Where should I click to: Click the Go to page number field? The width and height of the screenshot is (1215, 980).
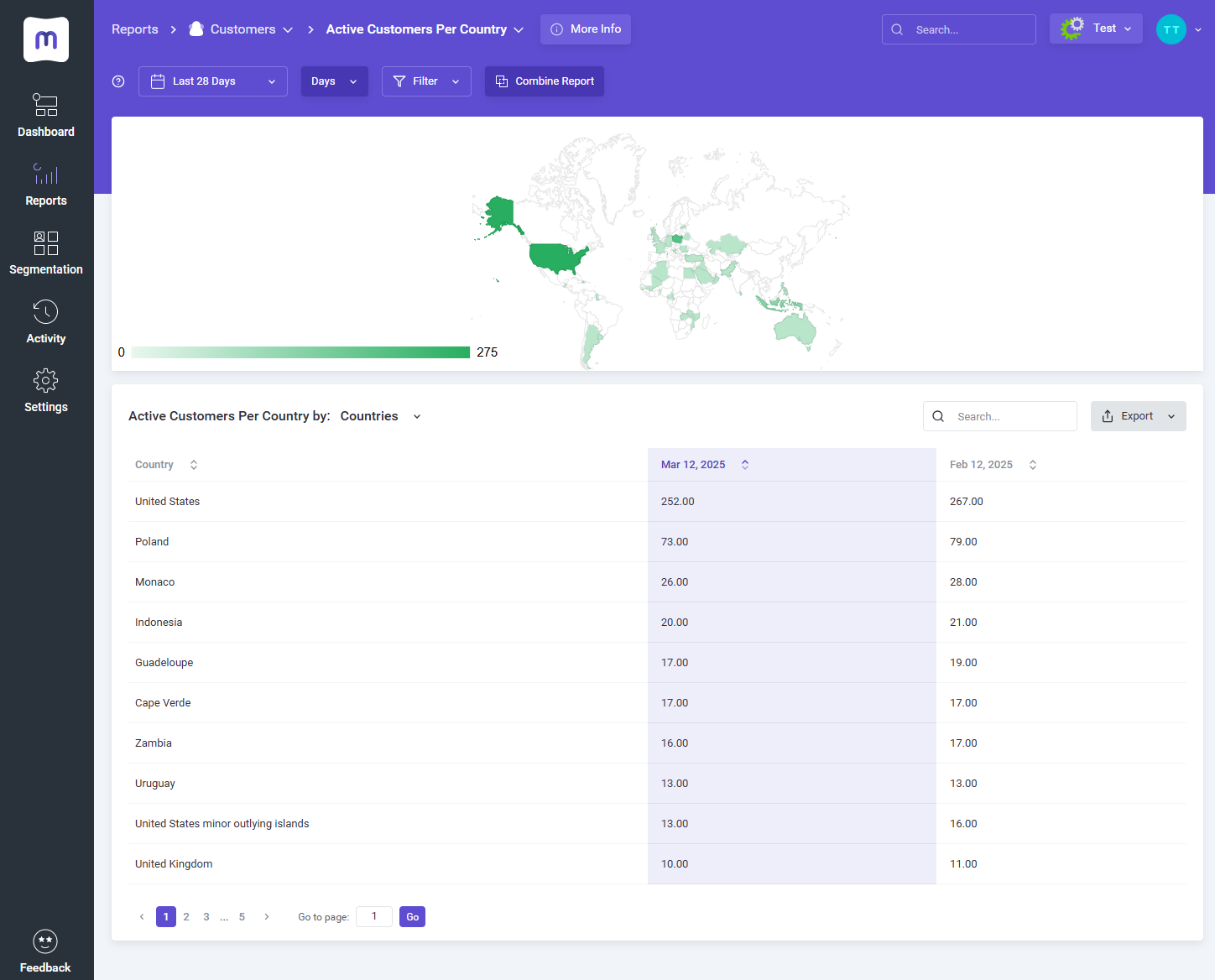tap(374, 917)
